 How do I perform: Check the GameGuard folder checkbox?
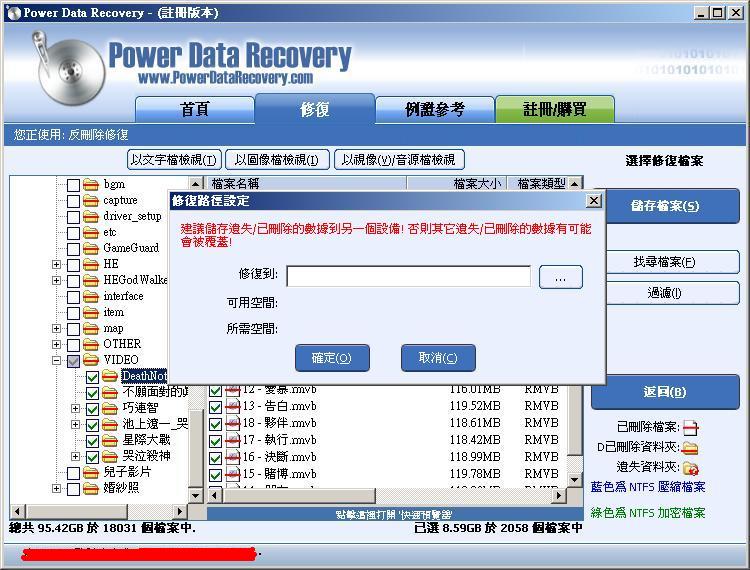coord(73,249)
